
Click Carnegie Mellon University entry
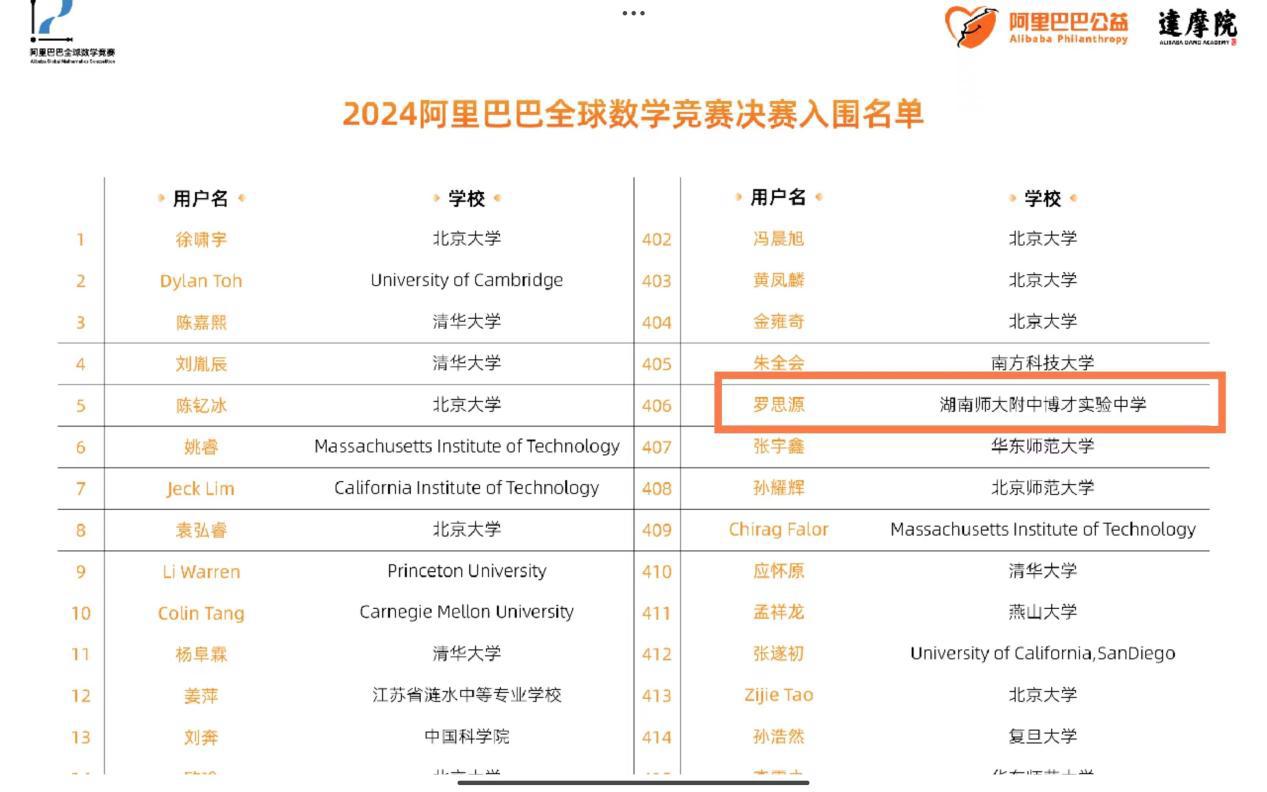click(x=466, y=612)
